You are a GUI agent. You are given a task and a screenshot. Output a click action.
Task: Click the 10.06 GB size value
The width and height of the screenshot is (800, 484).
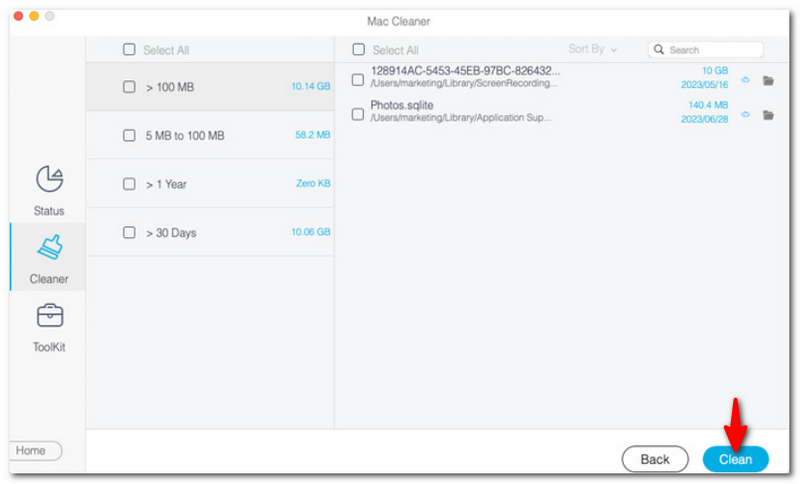point(311,232)
